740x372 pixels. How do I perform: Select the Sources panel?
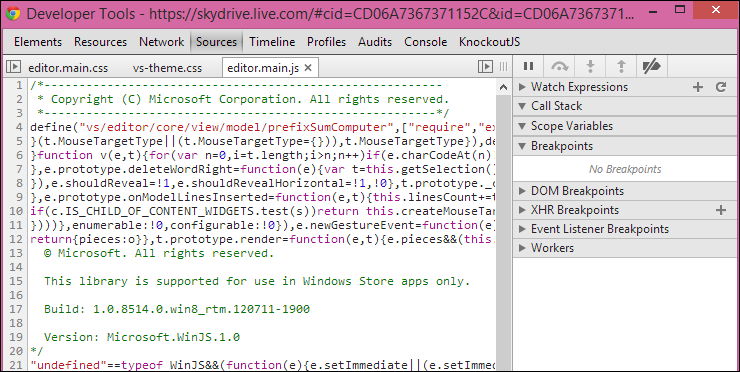coord(217,42)
